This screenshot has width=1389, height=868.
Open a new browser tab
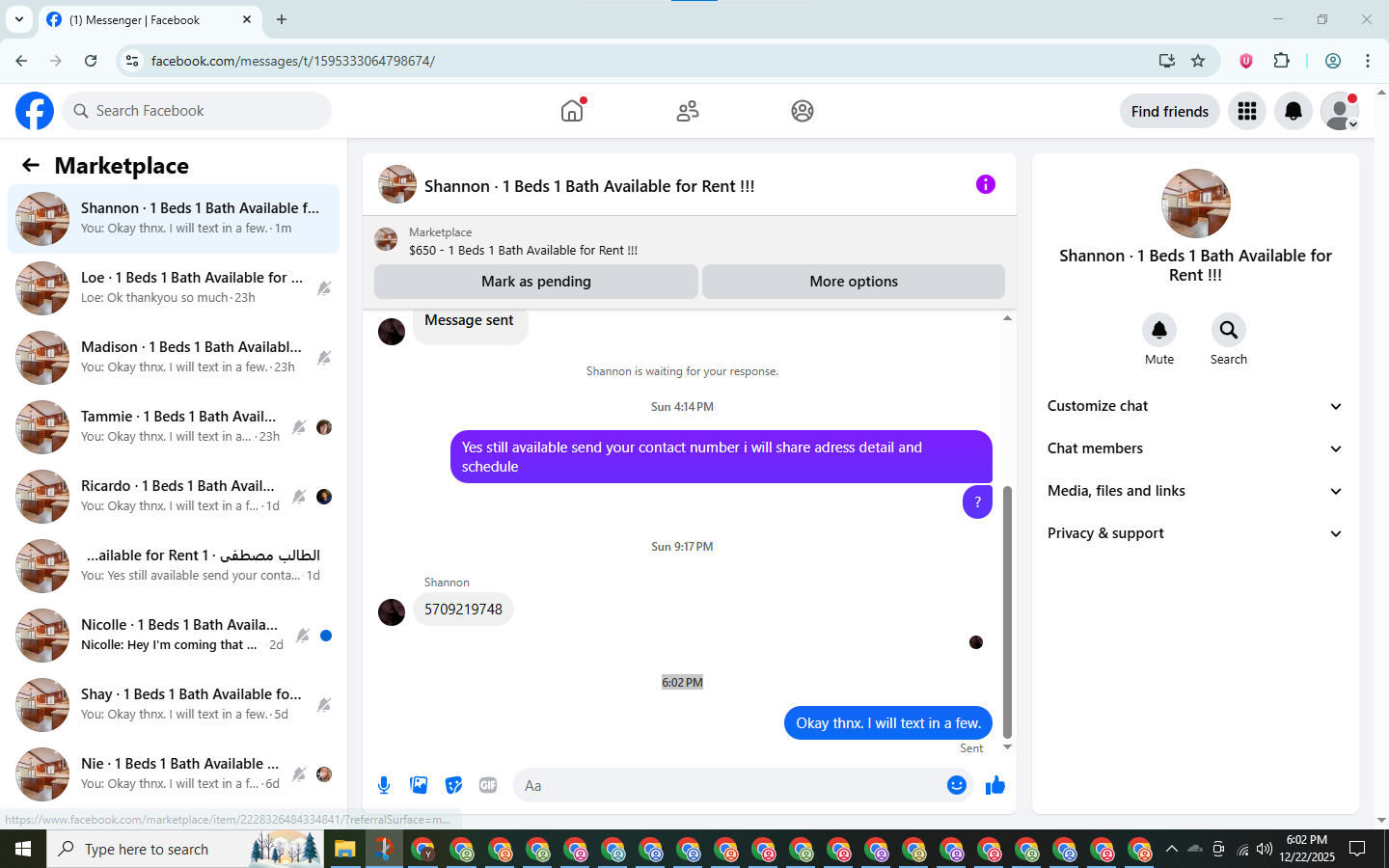click(x=282, y=19)
